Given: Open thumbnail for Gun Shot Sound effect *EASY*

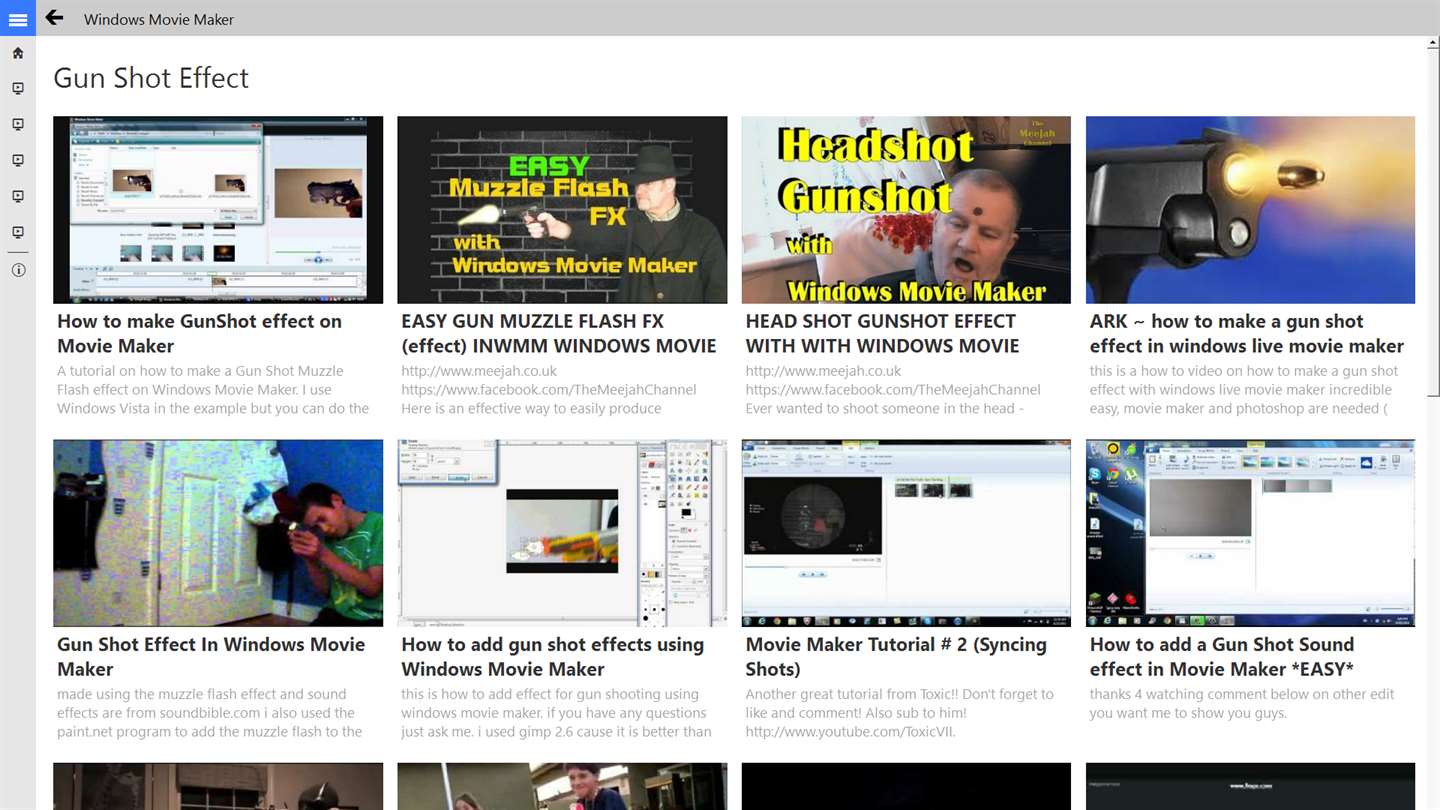Looking at the screenshot, I should (1250, 533).
